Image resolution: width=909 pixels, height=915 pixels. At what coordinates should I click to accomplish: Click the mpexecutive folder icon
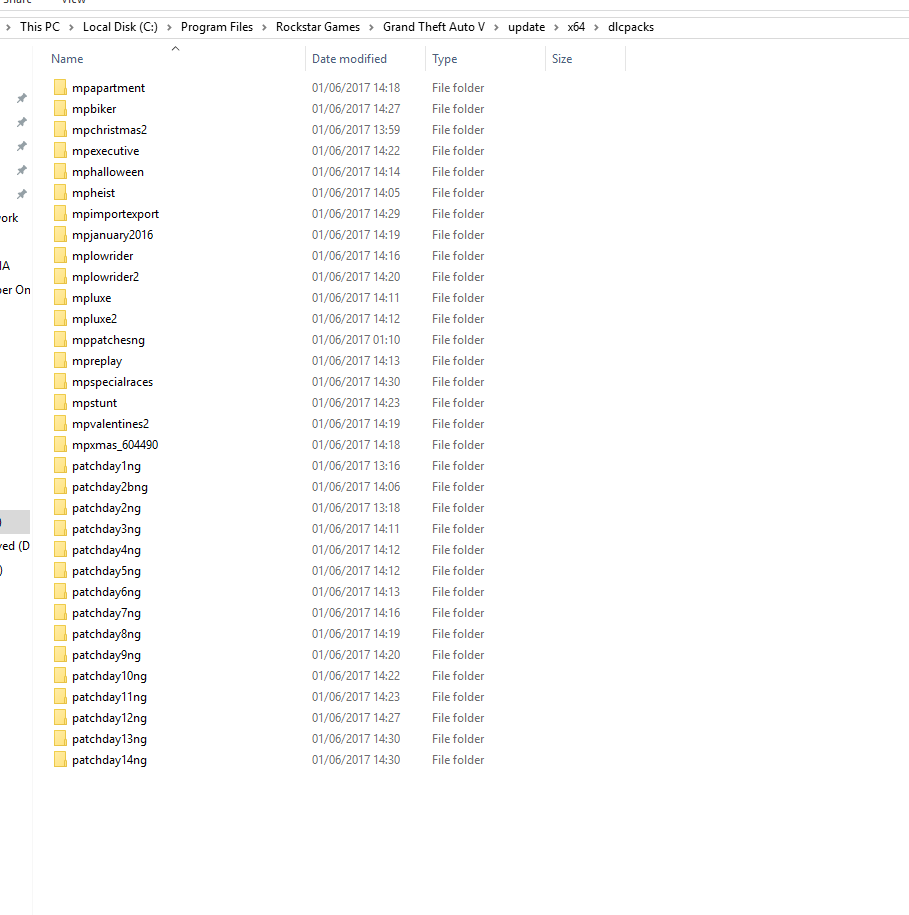pyautogui.click(x=60, y=151)
